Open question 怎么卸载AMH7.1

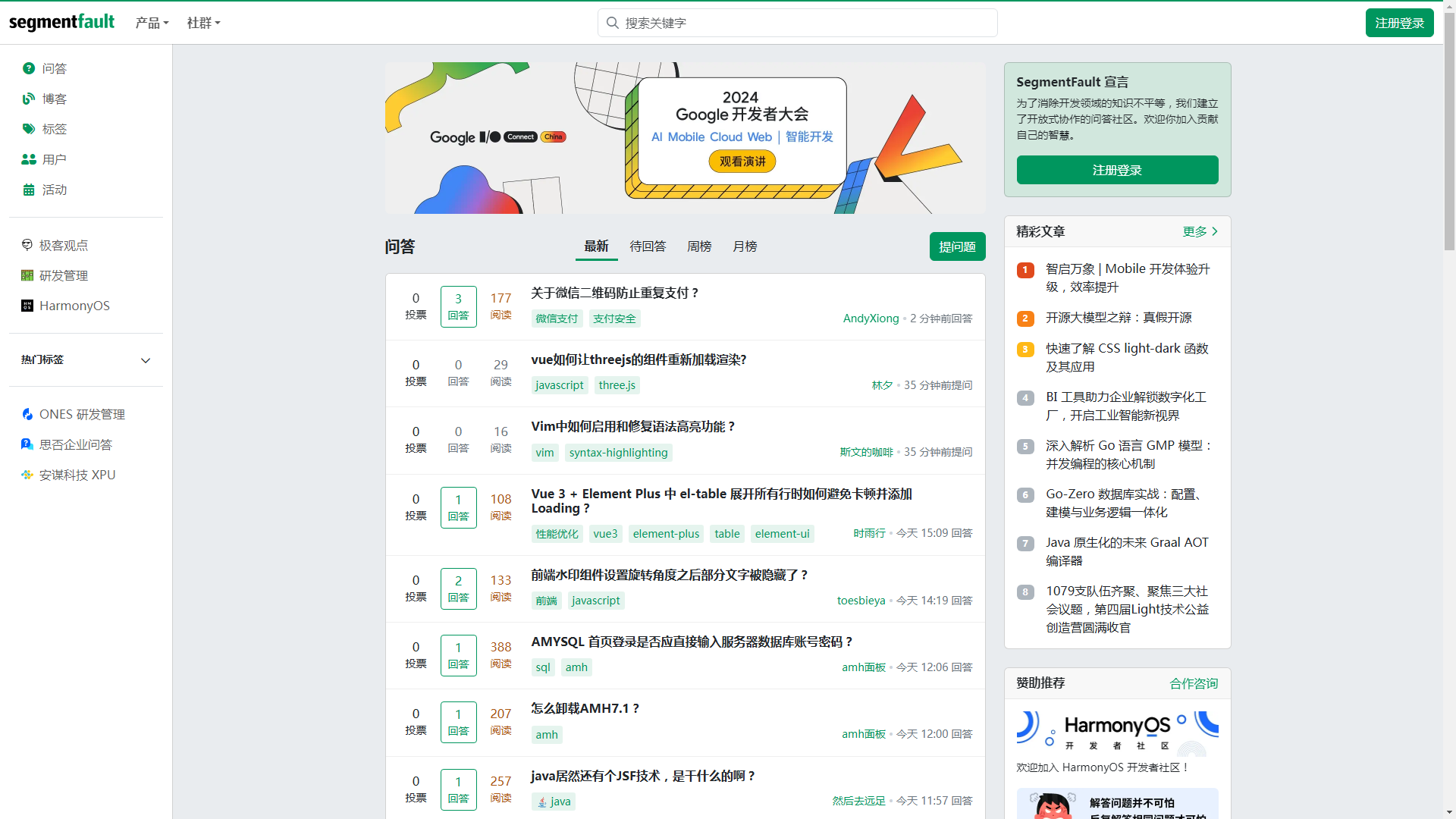[x=585, y=708]
